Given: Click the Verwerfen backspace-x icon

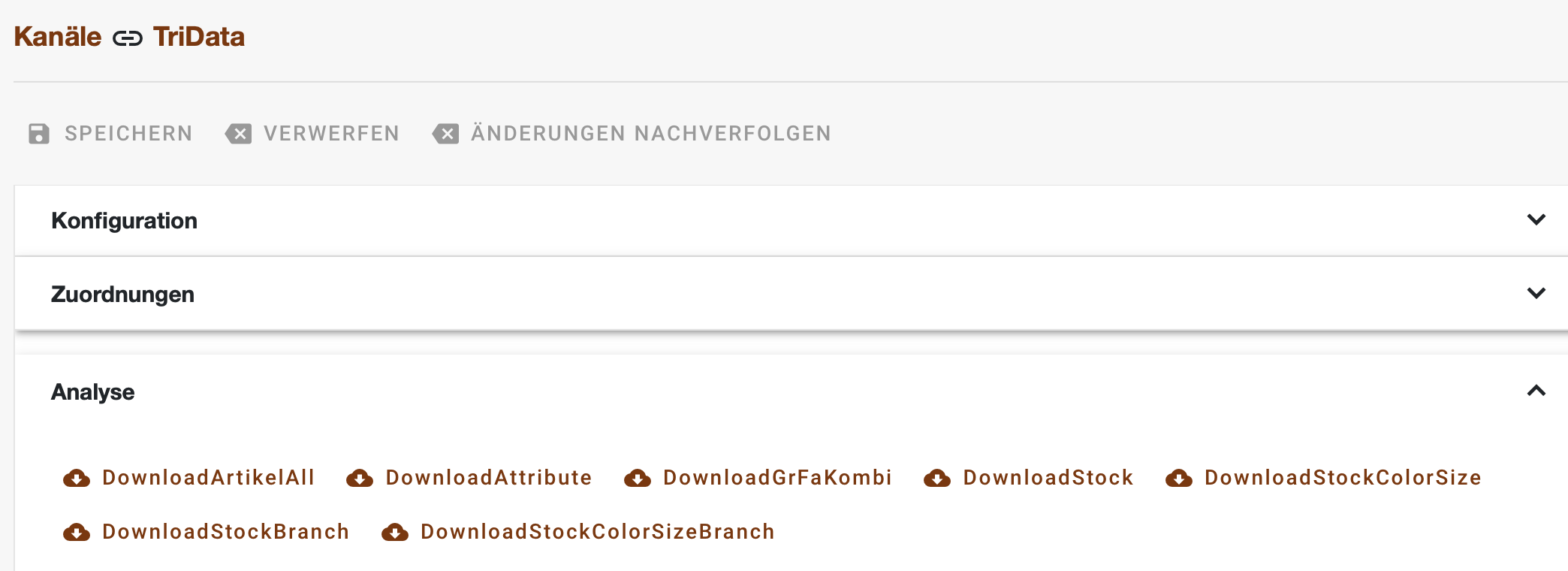Looking at the screenshot, I should pyautogui.click(x=239, y=134).
